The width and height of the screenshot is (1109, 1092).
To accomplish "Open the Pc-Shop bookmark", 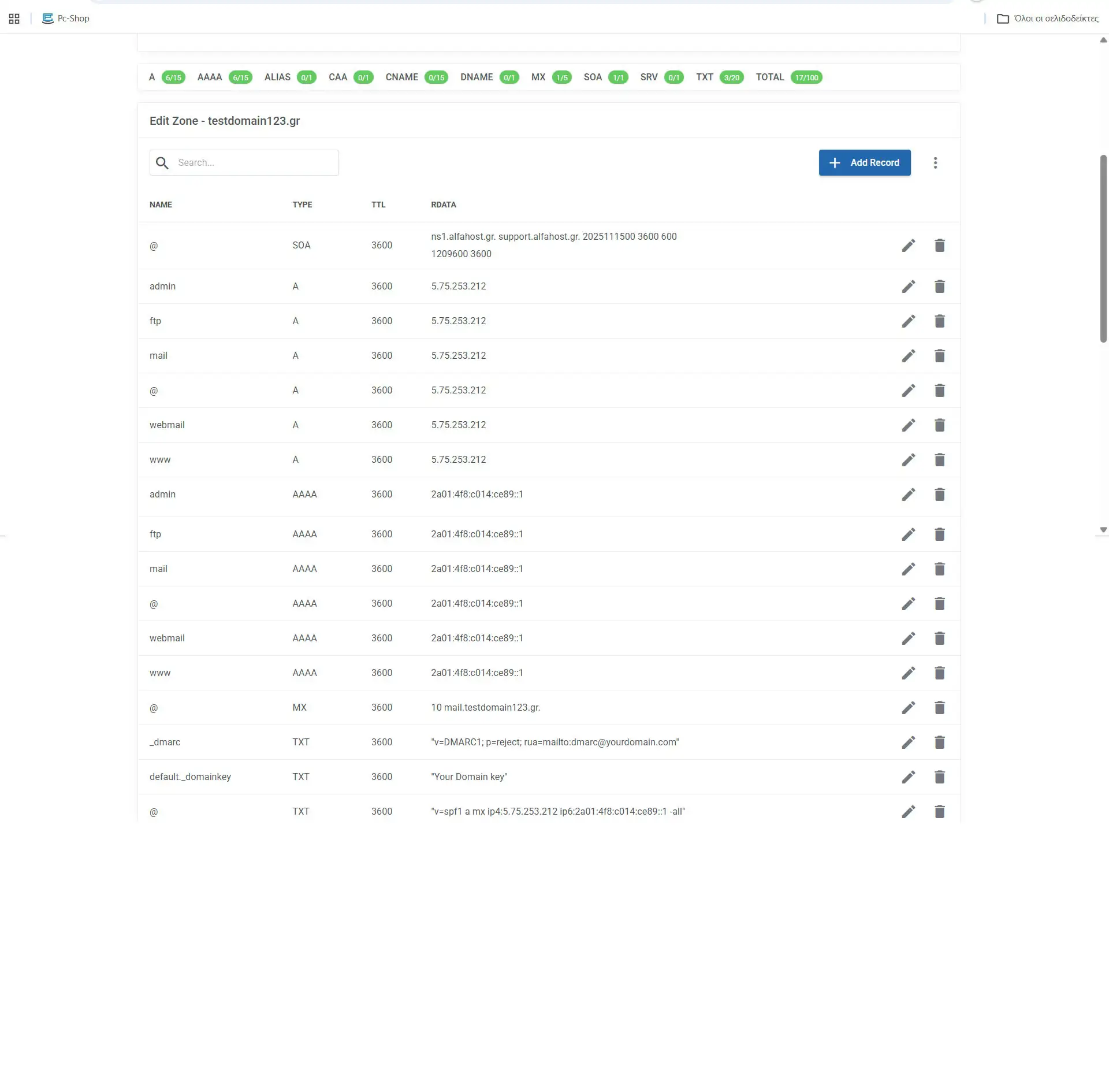I will click(65, 18).
